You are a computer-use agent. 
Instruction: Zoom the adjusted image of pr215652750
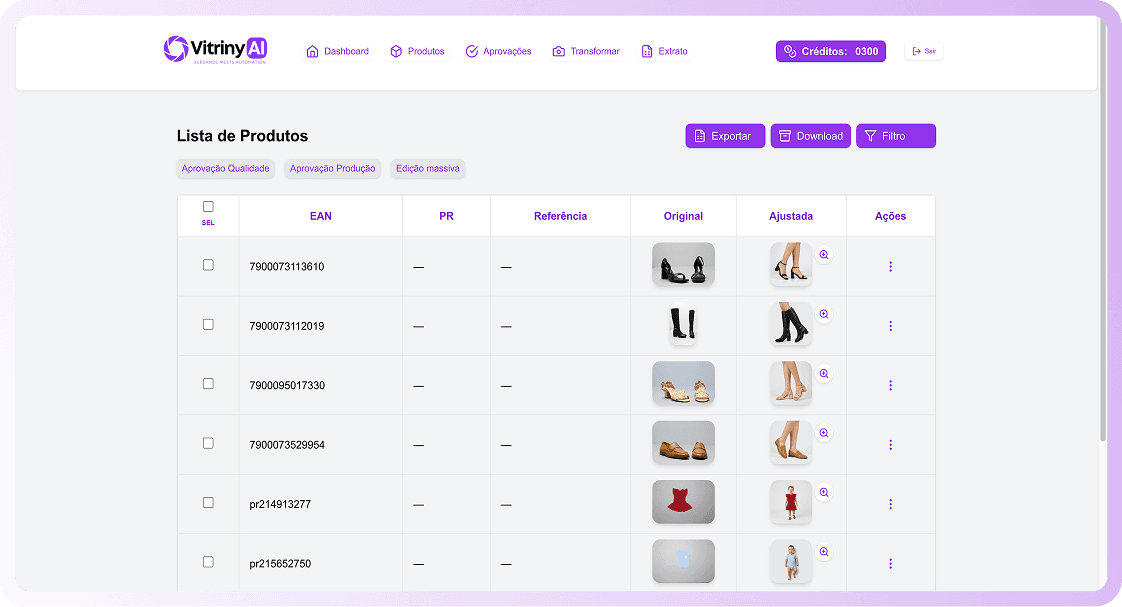pyautogui.click(x=824, y=552)
